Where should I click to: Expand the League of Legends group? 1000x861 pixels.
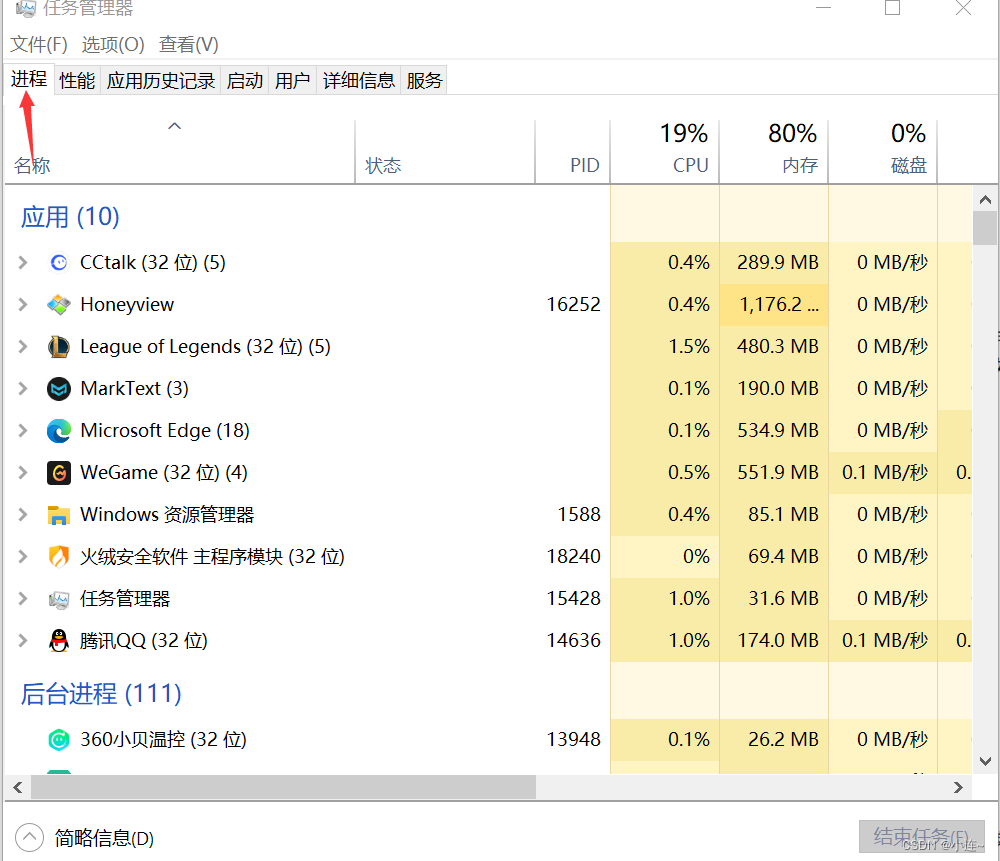[x=23, y=347]
